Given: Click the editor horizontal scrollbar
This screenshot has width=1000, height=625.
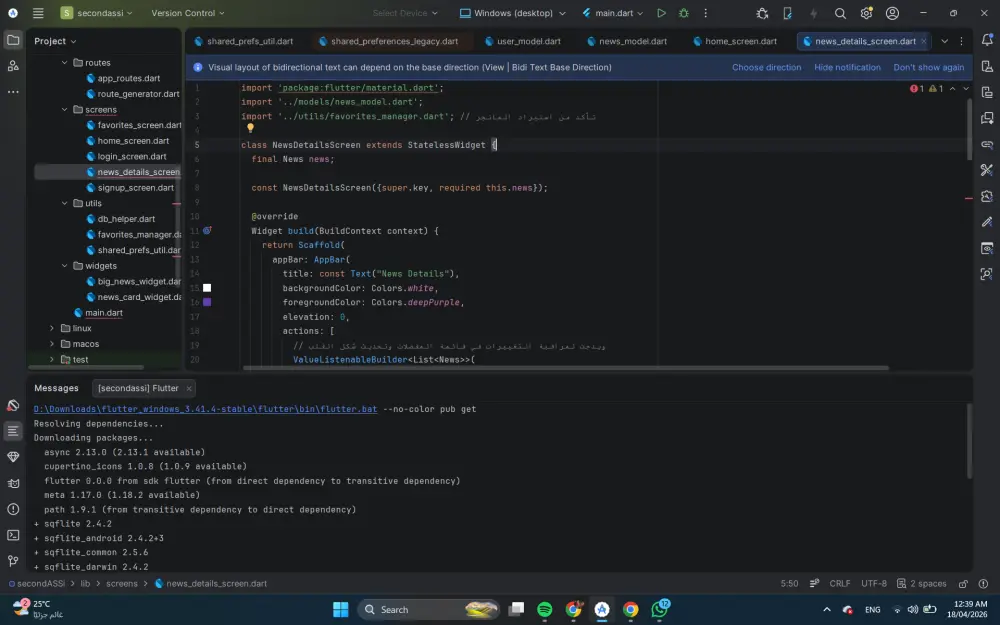Looking at the screenshot, I should 565,368.
